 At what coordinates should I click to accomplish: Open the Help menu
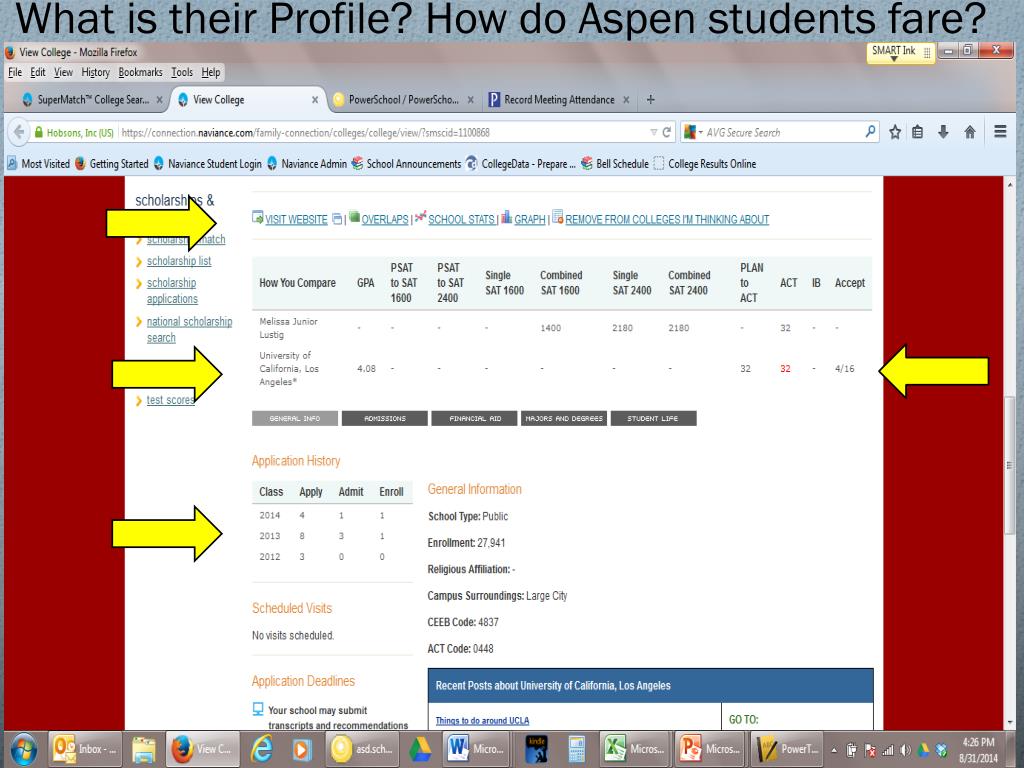pos(210,72)
